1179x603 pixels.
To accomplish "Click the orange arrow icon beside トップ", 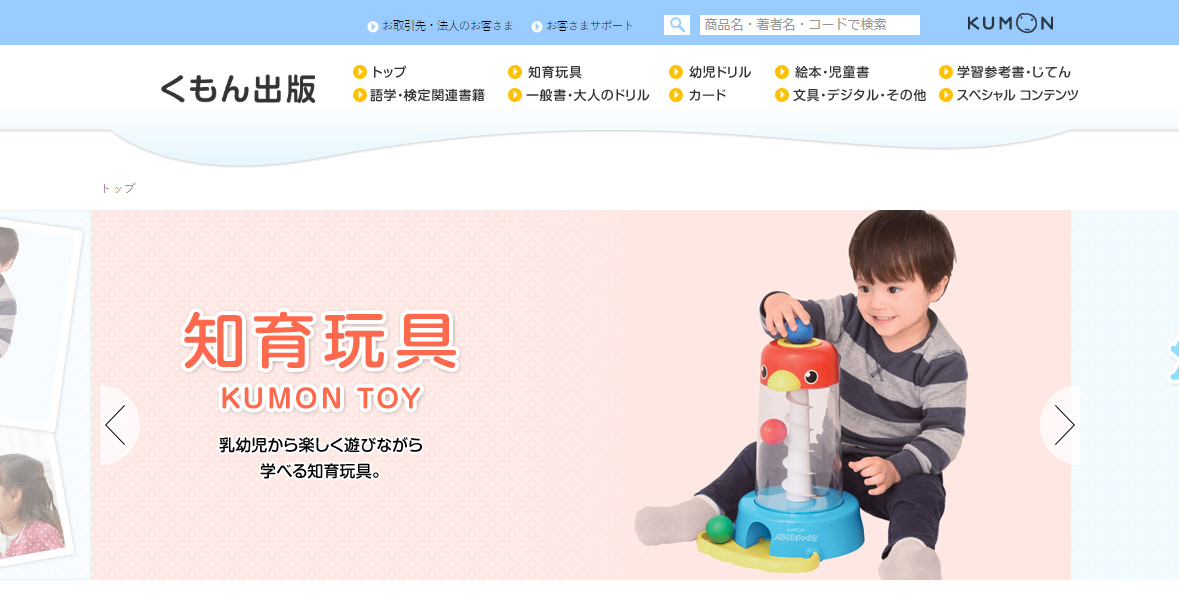I will tap(359, 72).
